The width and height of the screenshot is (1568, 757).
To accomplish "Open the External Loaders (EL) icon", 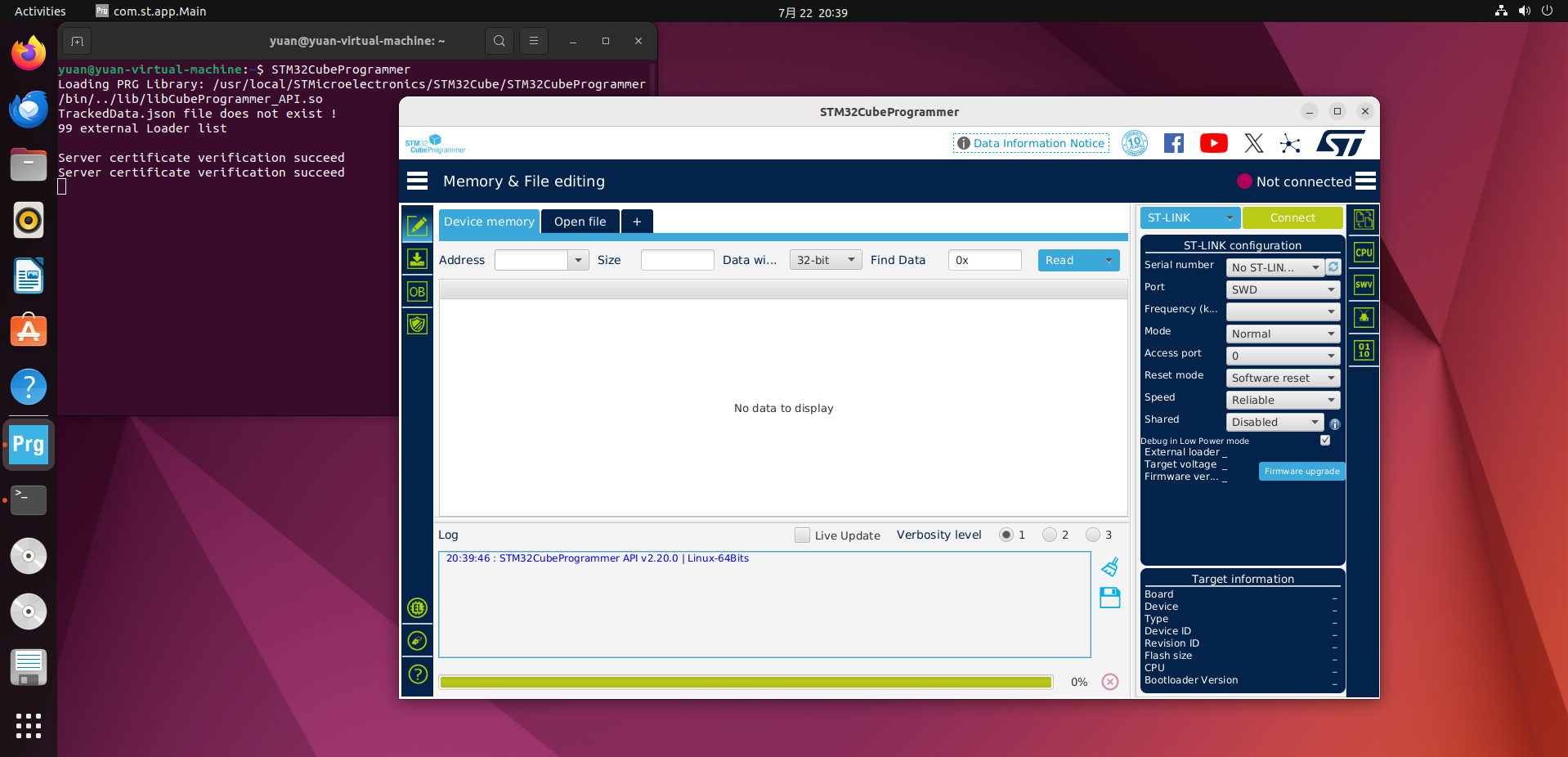I will coord(417,607).
